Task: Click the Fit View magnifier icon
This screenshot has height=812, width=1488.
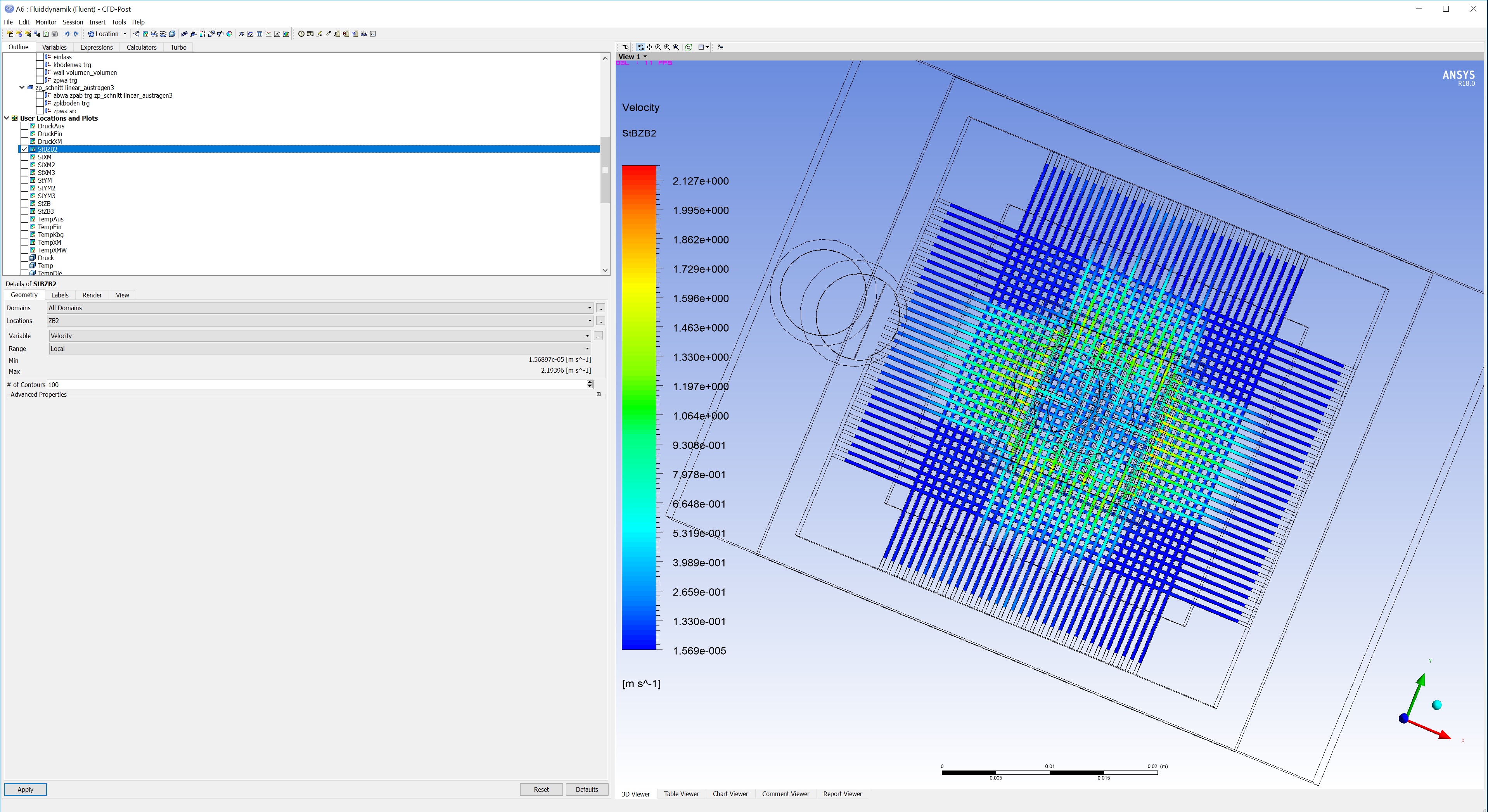Action: 676,47
